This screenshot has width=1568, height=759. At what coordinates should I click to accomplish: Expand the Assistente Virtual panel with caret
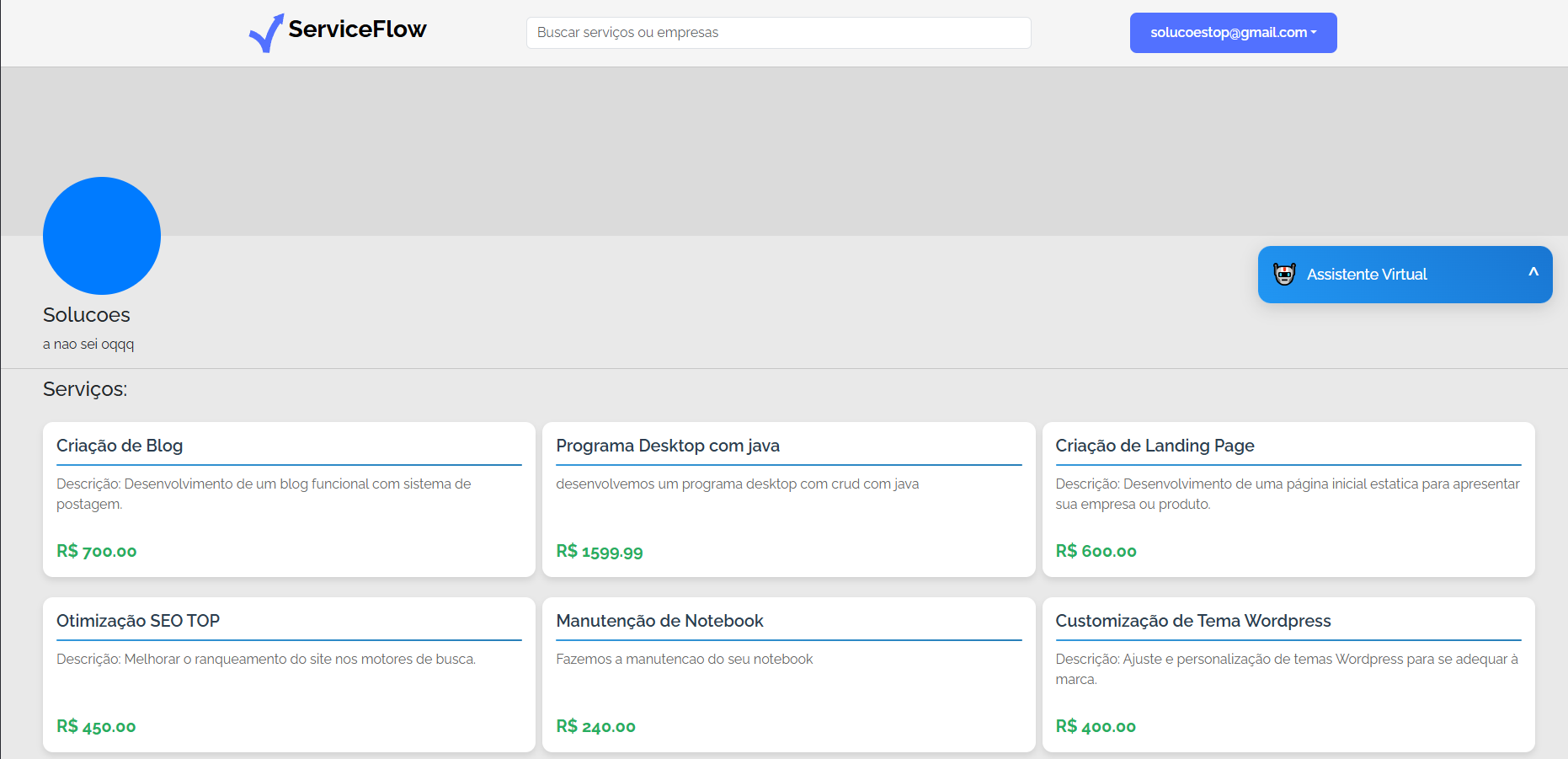pyautogui.click(x=1533, y=272)
